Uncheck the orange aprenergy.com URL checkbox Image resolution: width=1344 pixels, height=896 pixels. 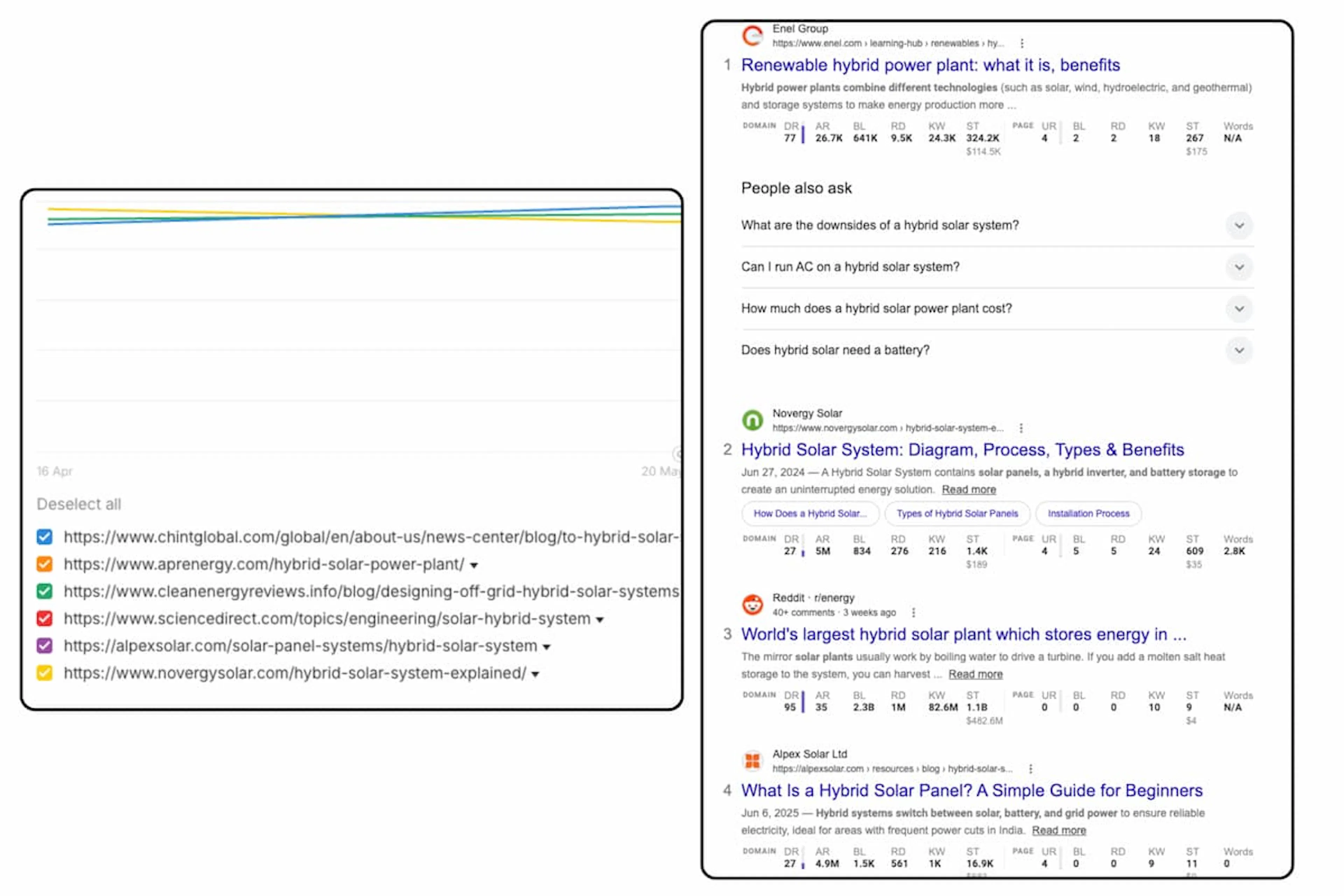(44, 565)
